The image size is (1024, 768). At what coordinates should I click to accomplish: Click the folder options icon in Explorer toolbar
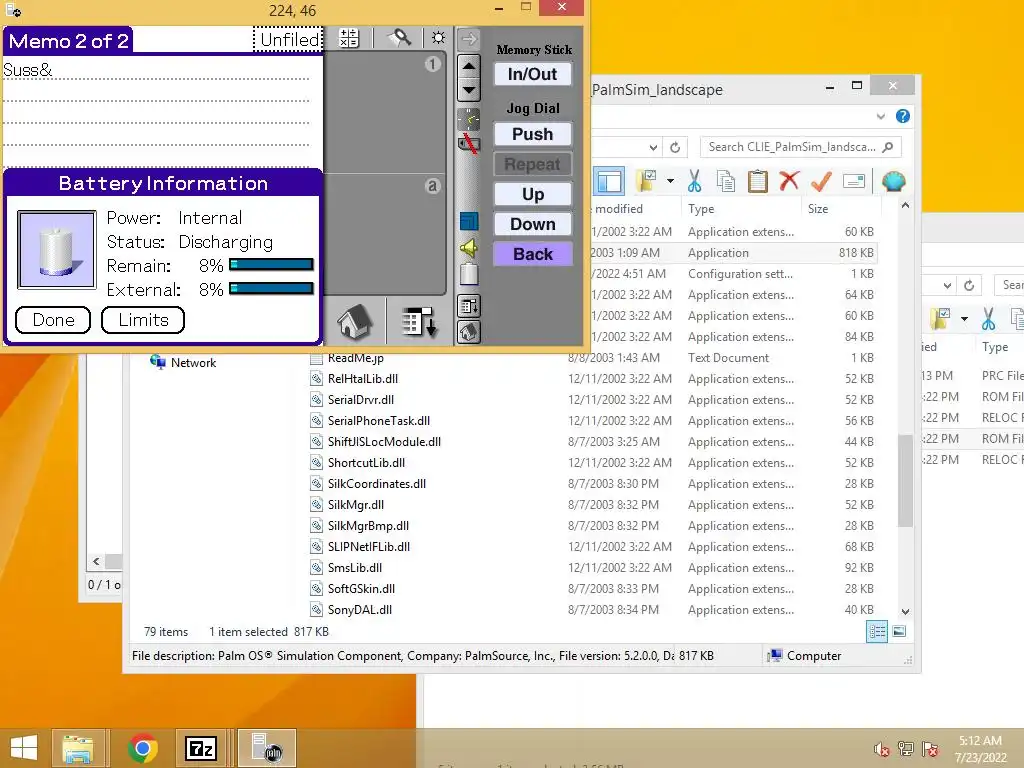pos(647,181)
